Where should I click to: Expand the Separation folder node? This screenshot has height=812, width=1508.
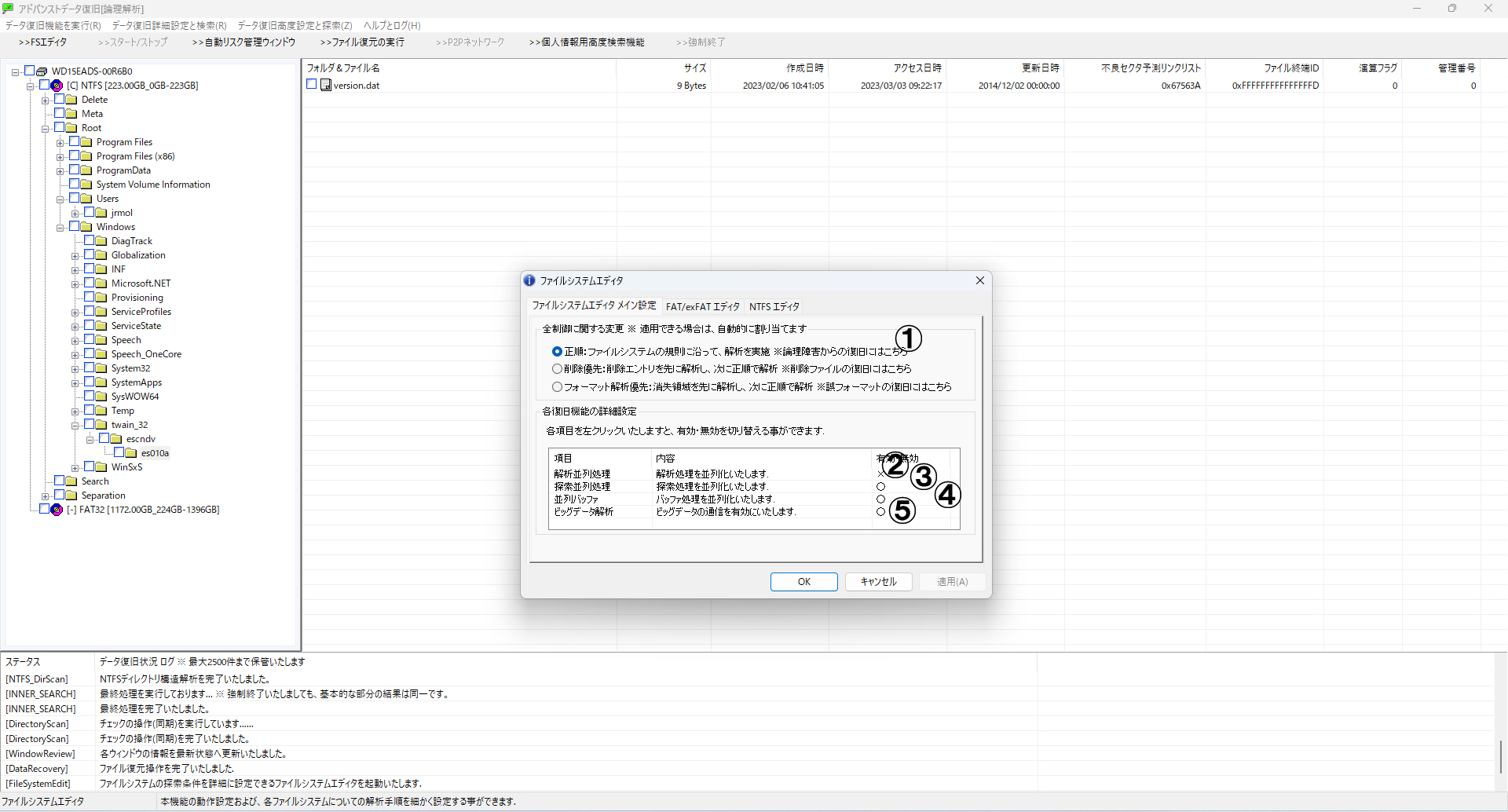click(x=46, y=496)
